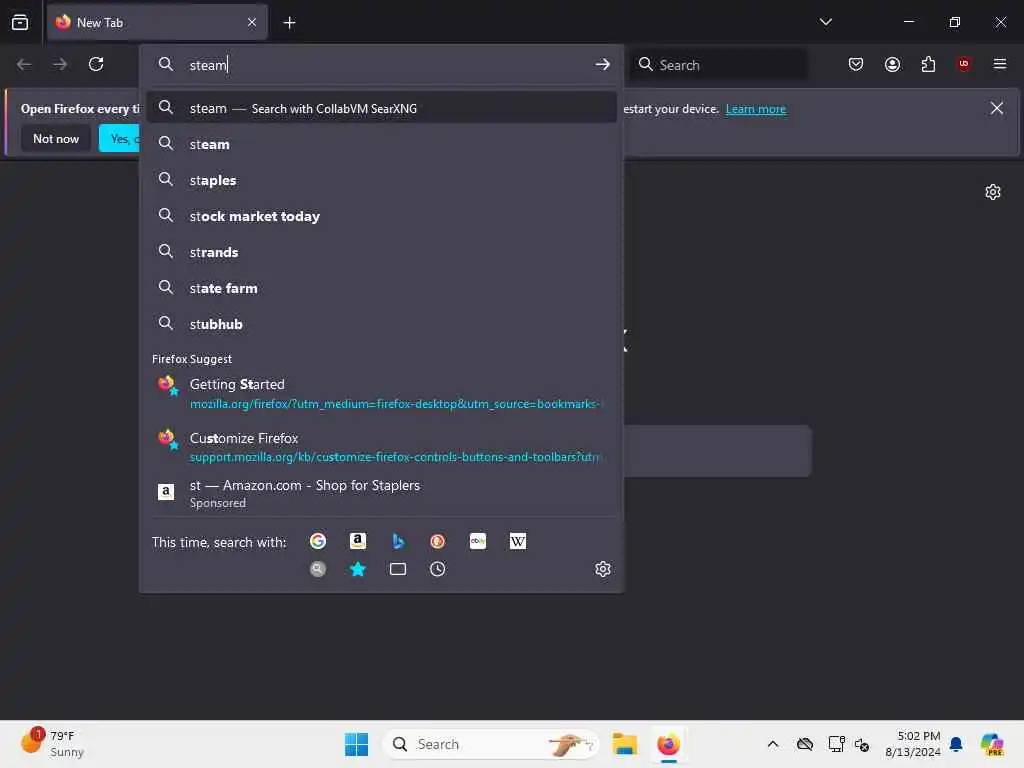Search bookmarks using the star icon

[x=358, y=569]
